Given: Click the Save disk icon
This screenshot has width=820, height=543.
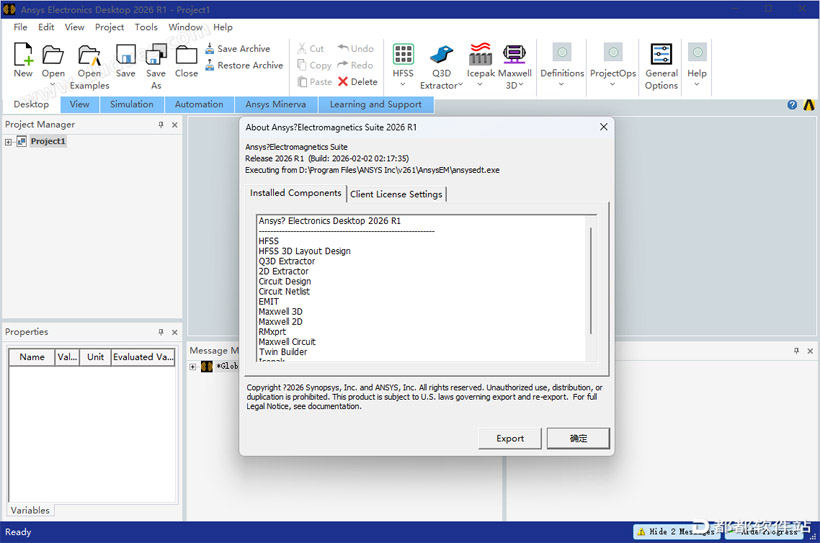Looking at the screenshot, I should tap(126, 54).
